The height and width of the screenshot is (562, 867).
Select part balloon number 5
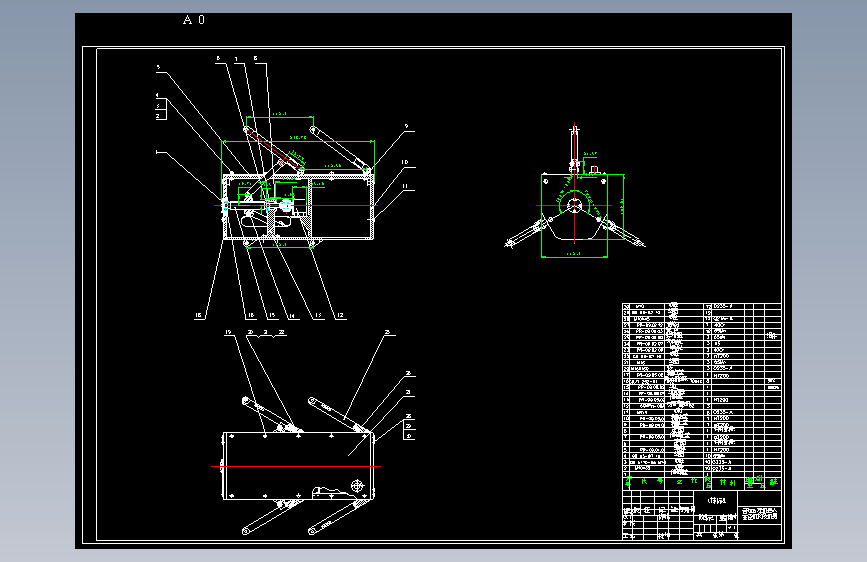tap(158, 67)
